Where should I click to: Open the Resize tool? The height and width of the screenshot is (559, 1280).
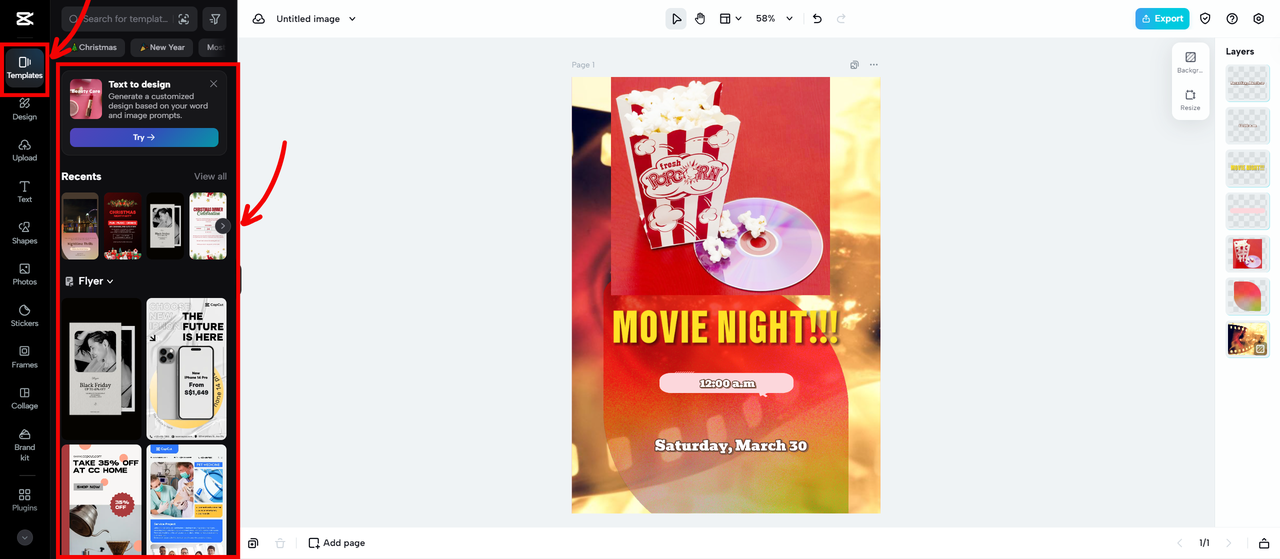coord(1190,100)
